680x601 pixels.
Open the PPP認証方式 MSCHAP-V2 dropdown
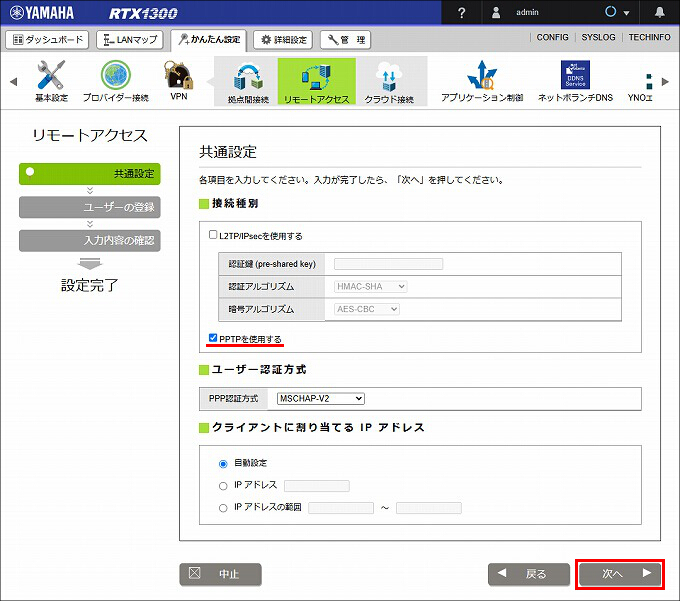(x=321, y=398)
